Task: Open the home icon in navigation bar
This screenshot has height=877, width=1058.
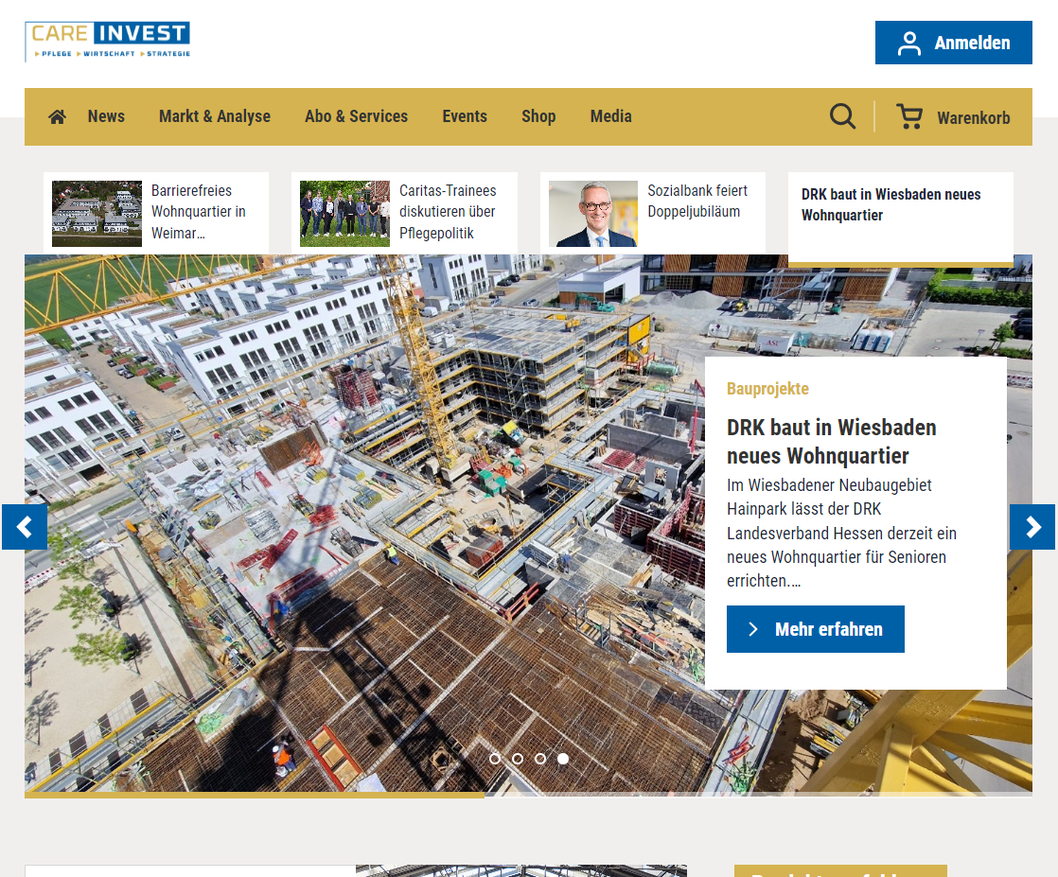Action: (x=57, y=117)
